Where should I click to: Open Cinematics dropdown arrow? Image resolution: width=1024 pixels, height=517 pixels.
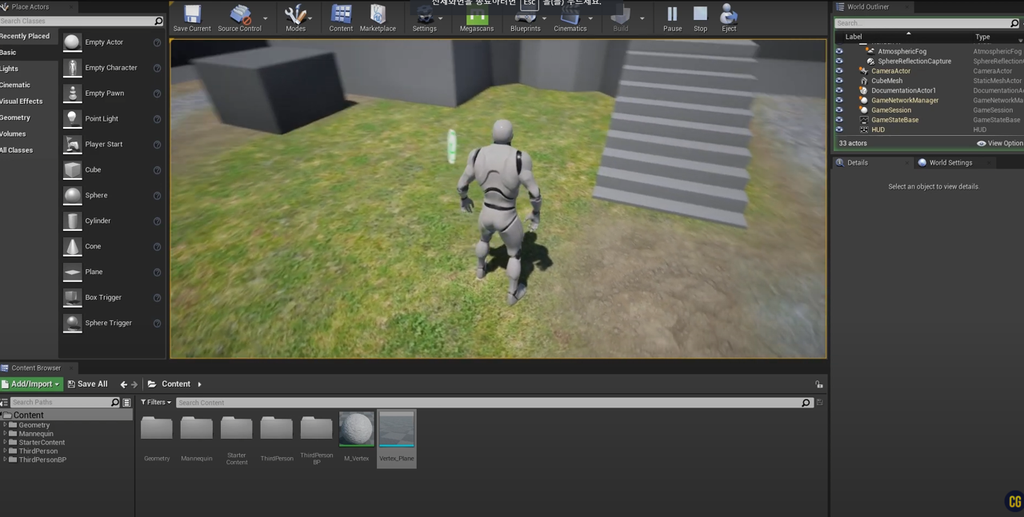(x=590, y=18)
